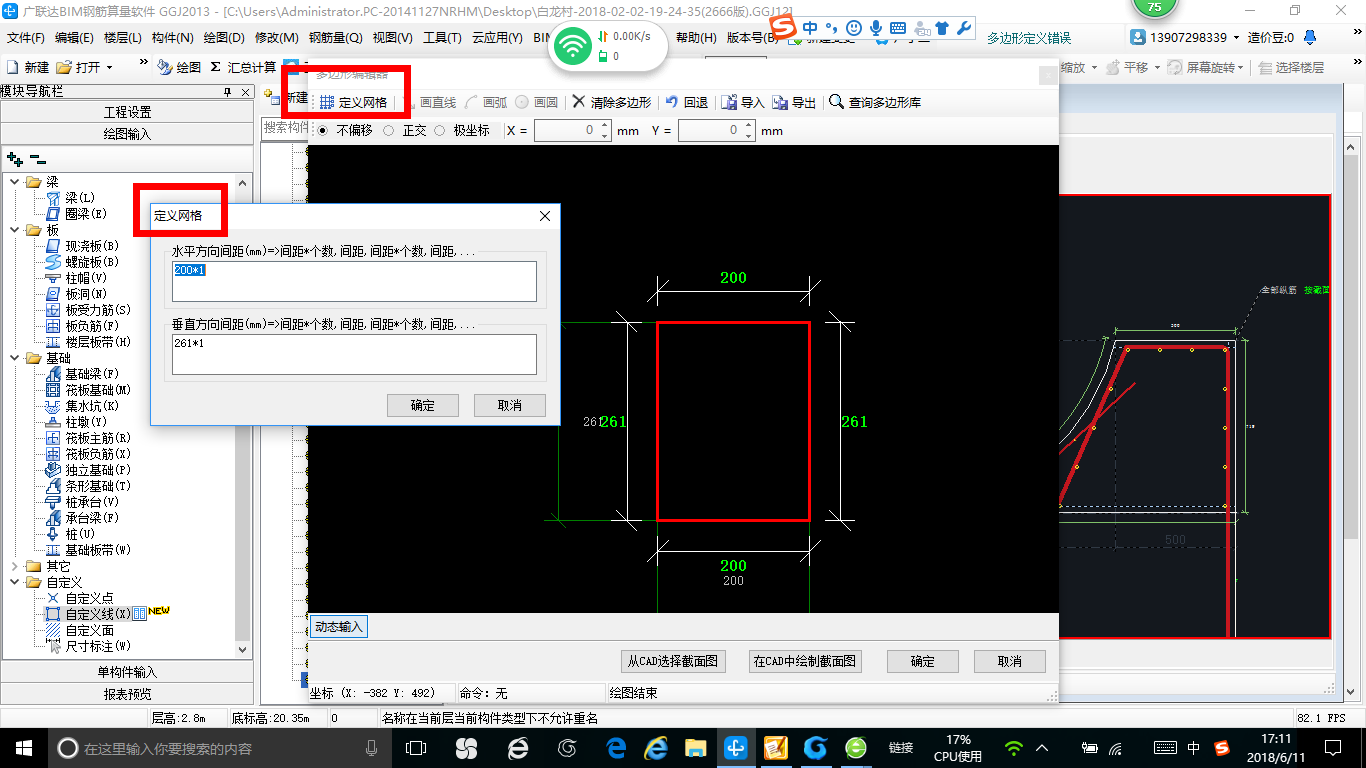Expand the 其它 folder tree node
Image resolution: width=1366 pixels, height=768 pixels.
pos(15,566)
